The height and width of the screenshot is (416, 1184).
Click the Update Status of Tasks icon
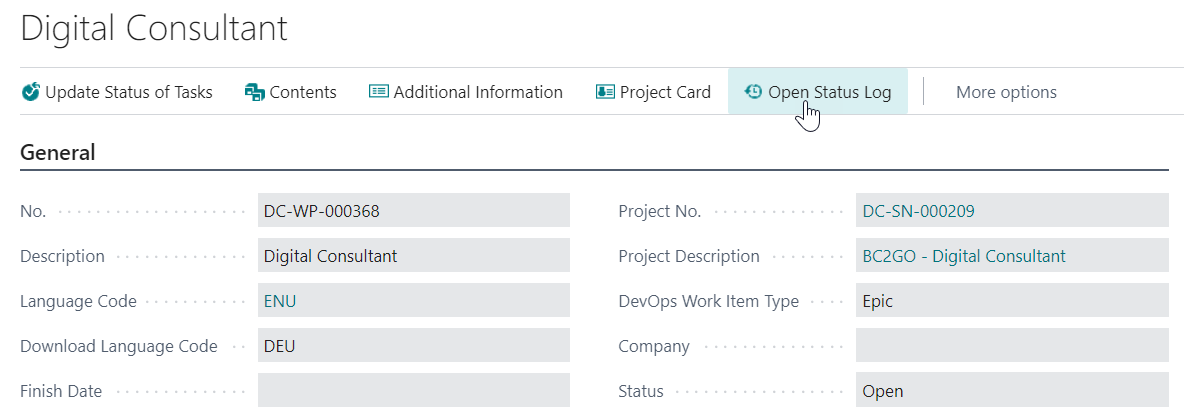click(31, 92)
